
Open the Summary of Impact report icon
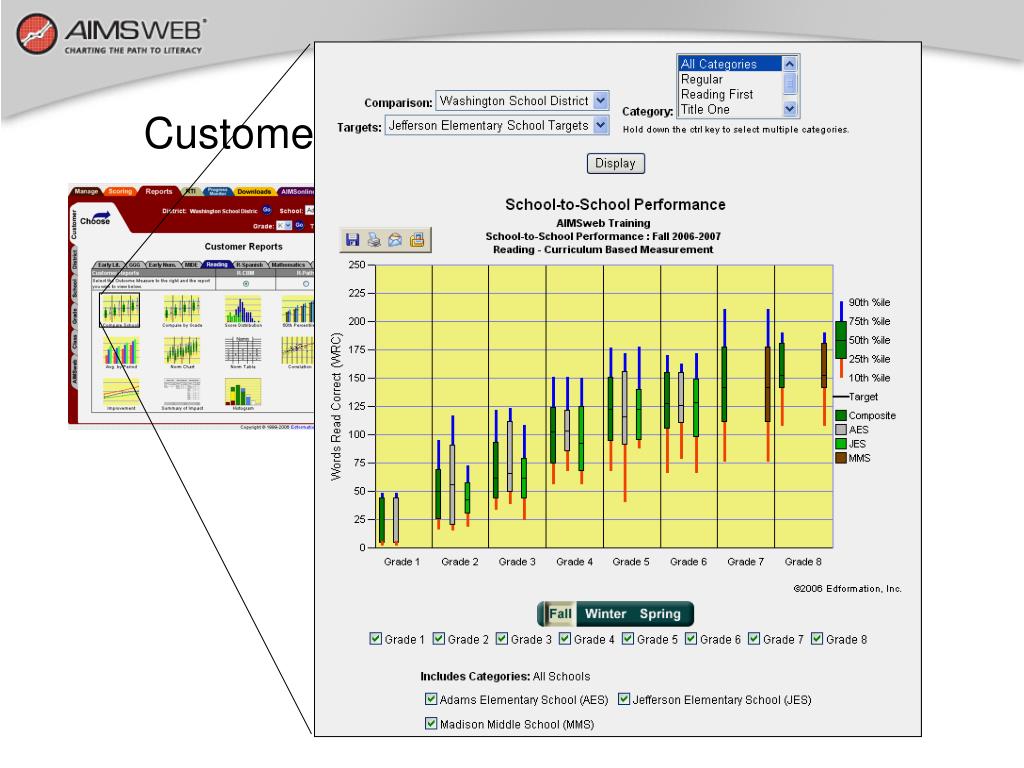coord(182,394)
